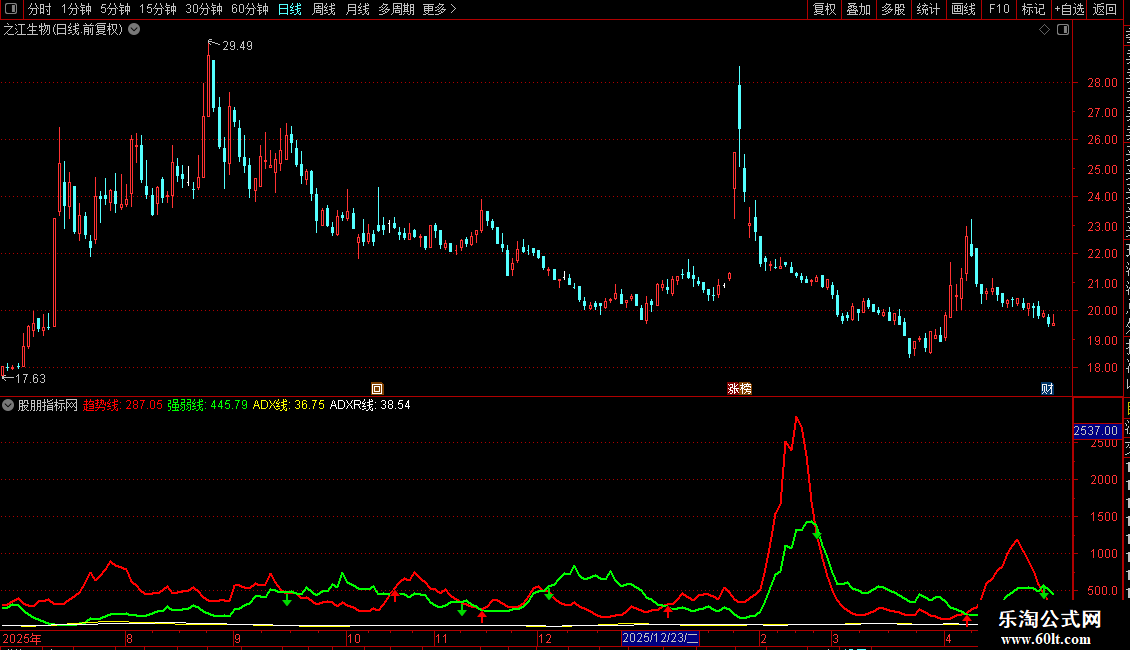Click the 叠加 overlay button

coord(858,9)
